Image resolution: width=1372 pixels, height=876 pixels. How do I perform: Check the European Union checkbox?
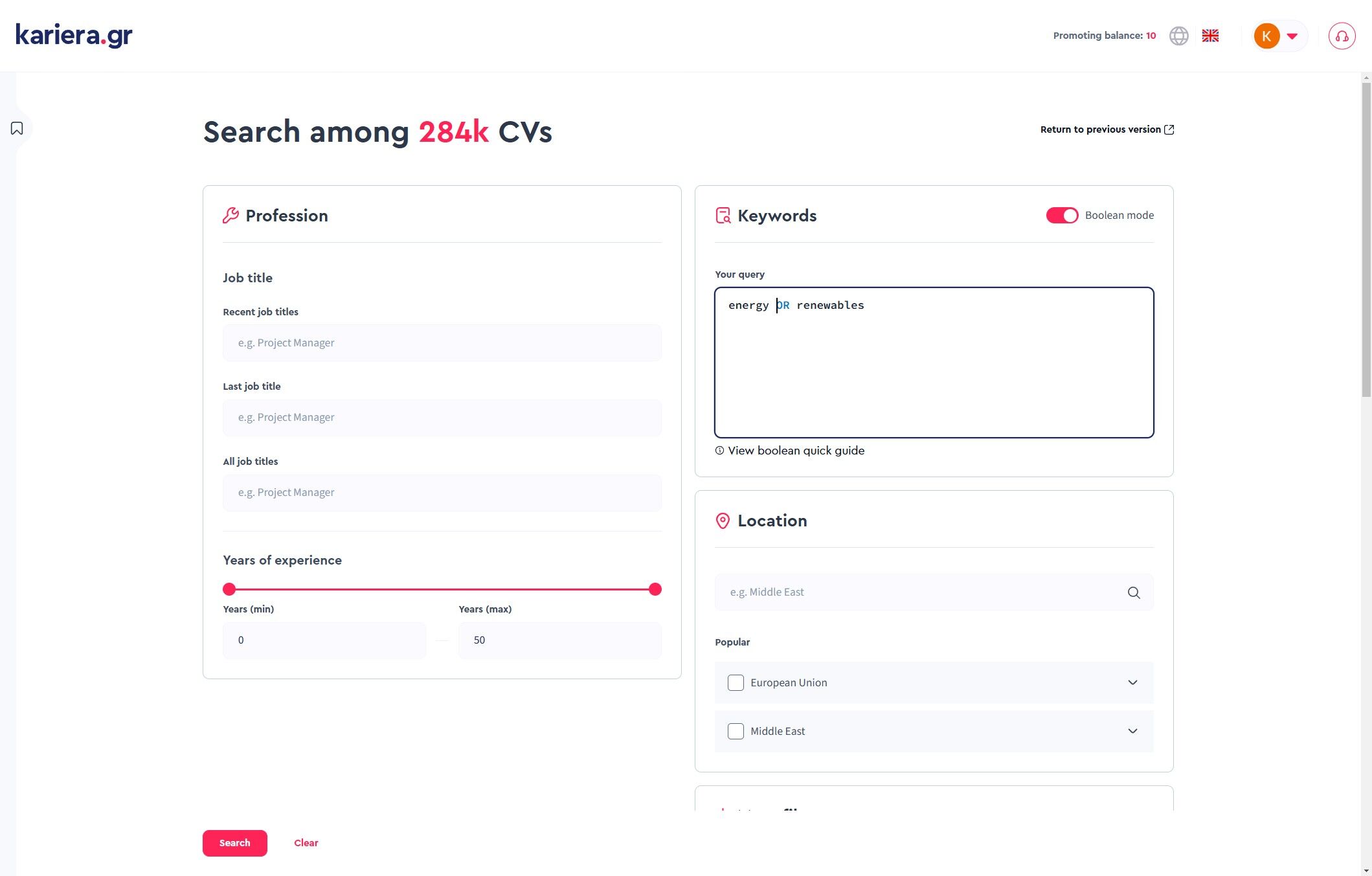pos(736,682)
